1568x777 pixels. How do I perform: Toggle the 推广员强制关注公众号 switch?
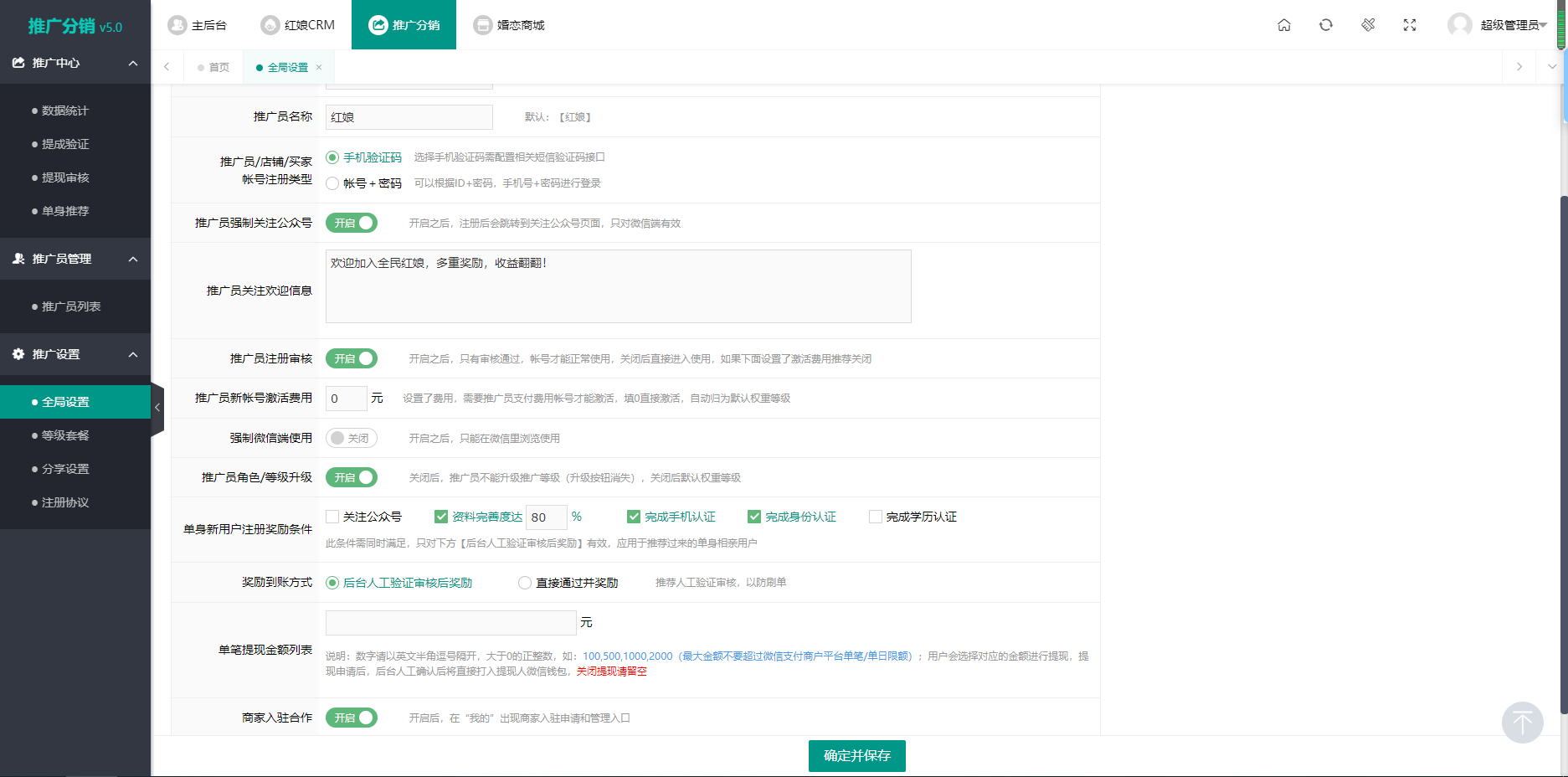click(352, 223)
